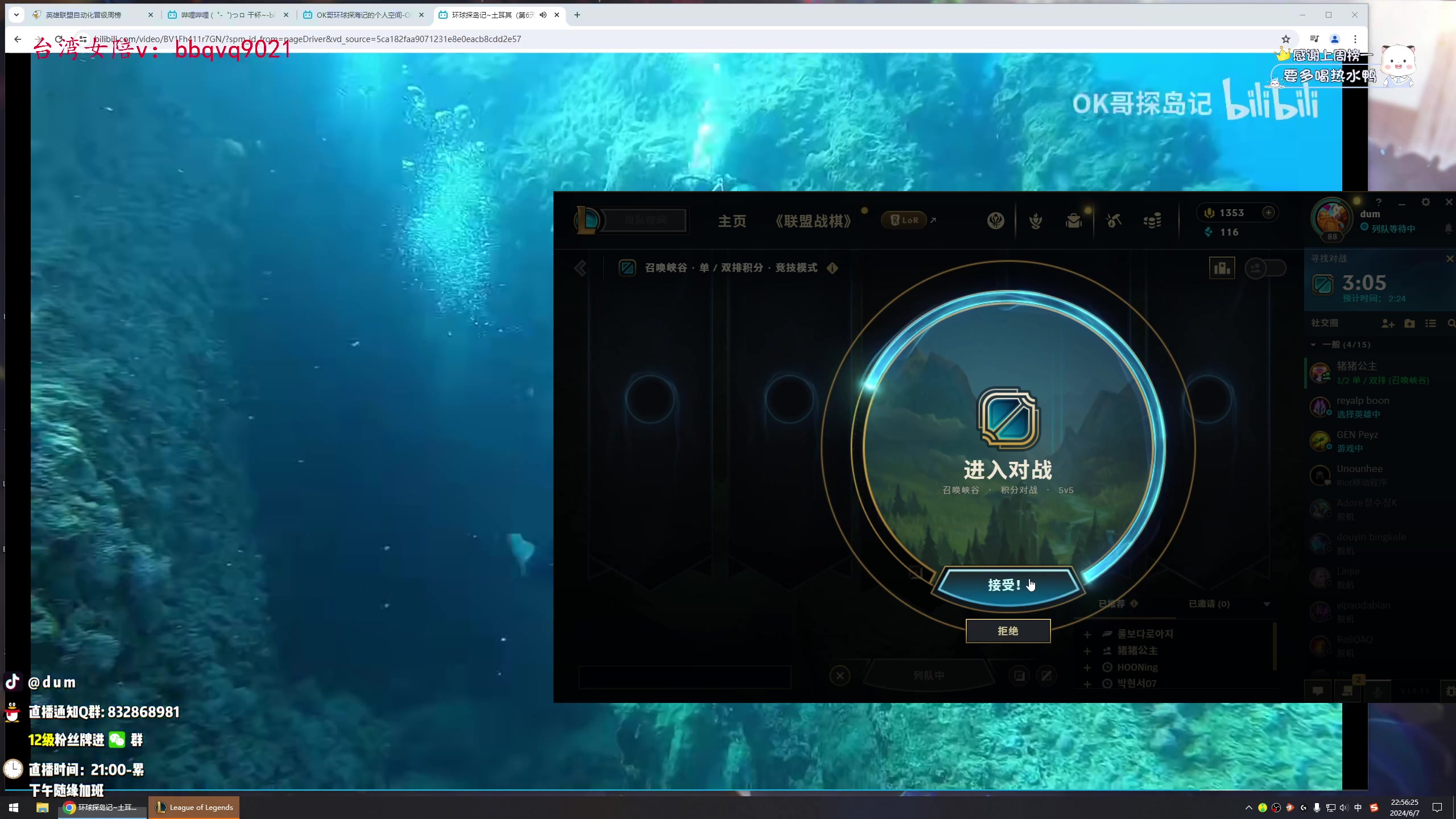Open the lobby leaderboard podium icon
The height and width of the screenshot is (819, 1456).
point(1222,268)
